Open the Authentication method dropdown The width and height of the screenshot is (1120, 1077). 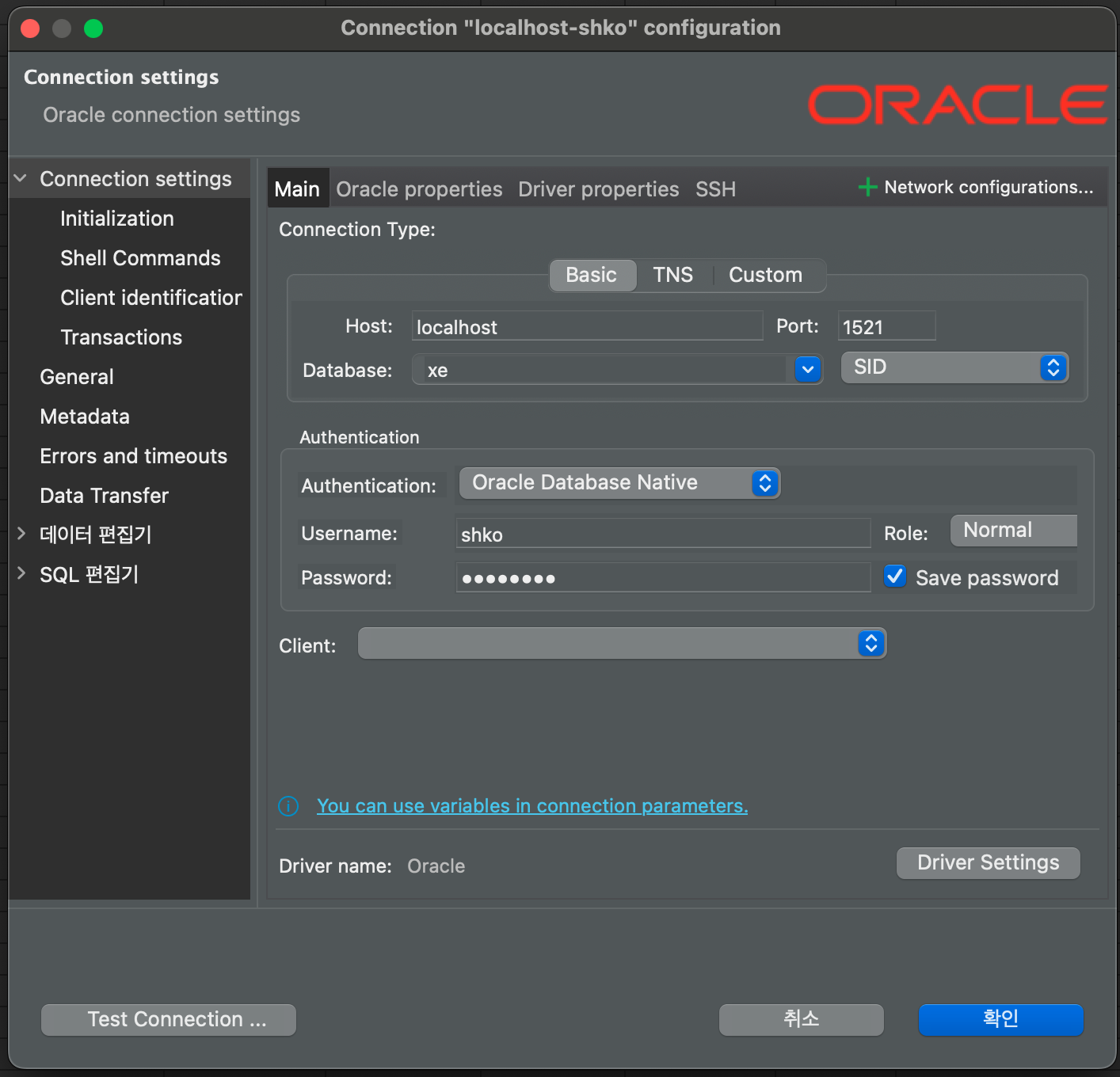click(x=620, y=483)
